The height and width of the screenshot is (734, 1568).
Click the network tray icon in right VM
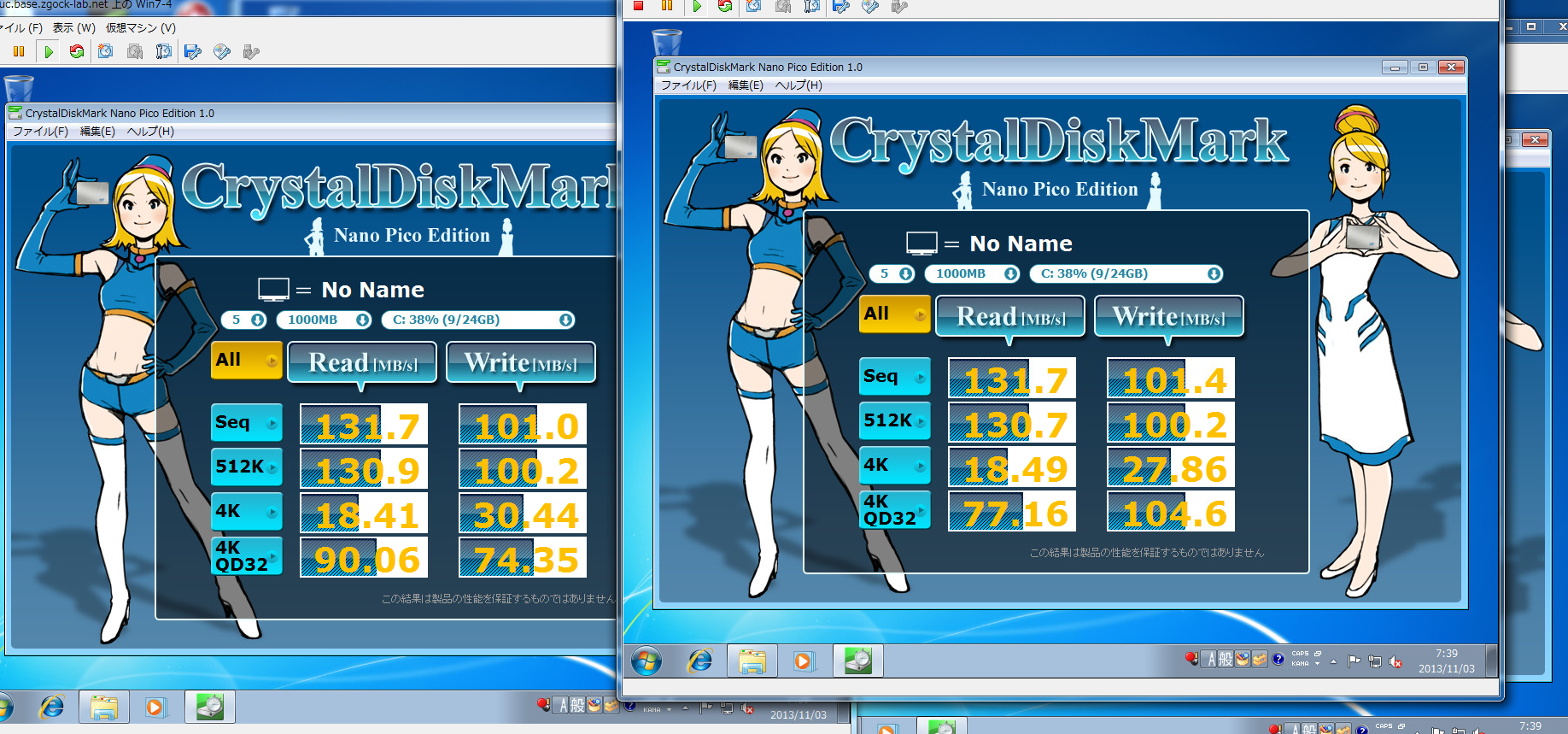[1375, 661]
